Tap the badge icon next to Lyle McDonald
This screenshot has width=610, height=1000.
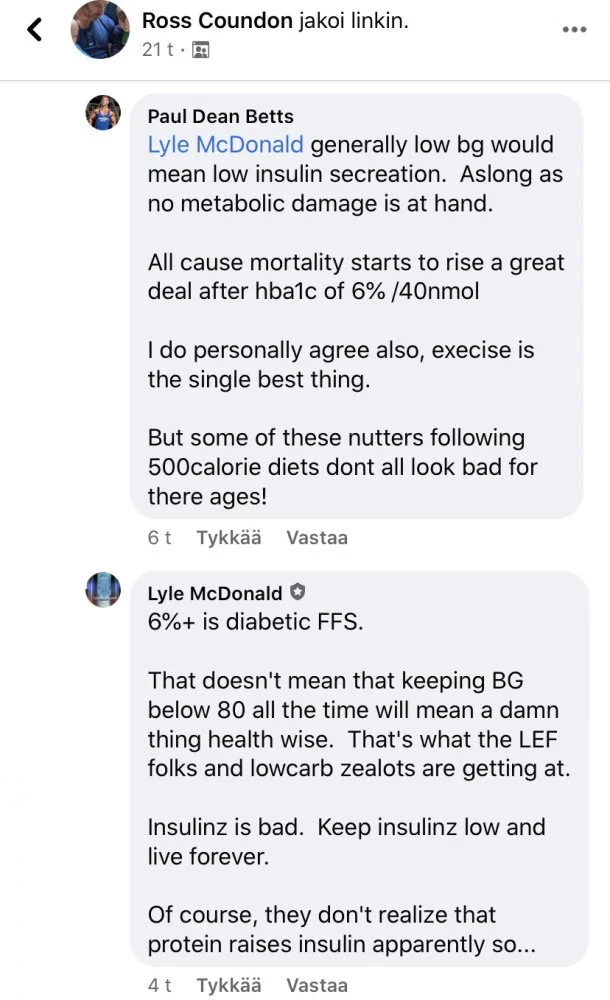pyautogui.click(x=297, y=592)
